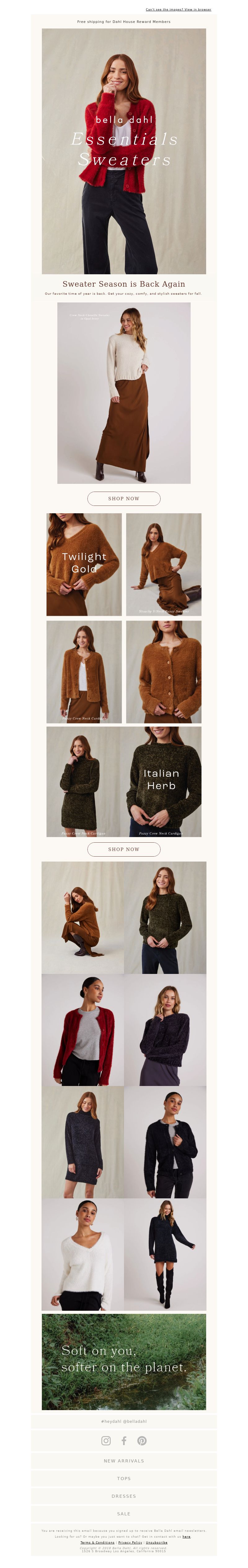
Task: Open the Italian Herb sweater image
Action: (x=161, y=782)
